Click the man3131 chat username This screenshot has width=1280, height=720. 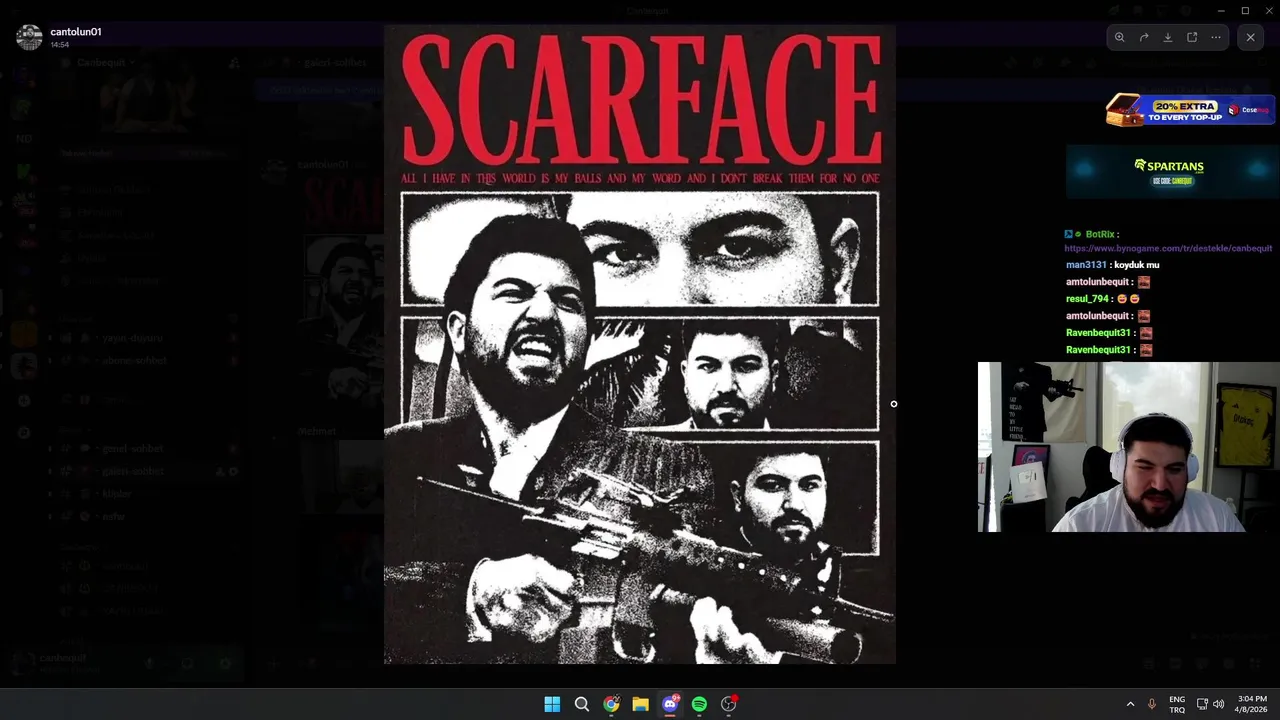1086,265
